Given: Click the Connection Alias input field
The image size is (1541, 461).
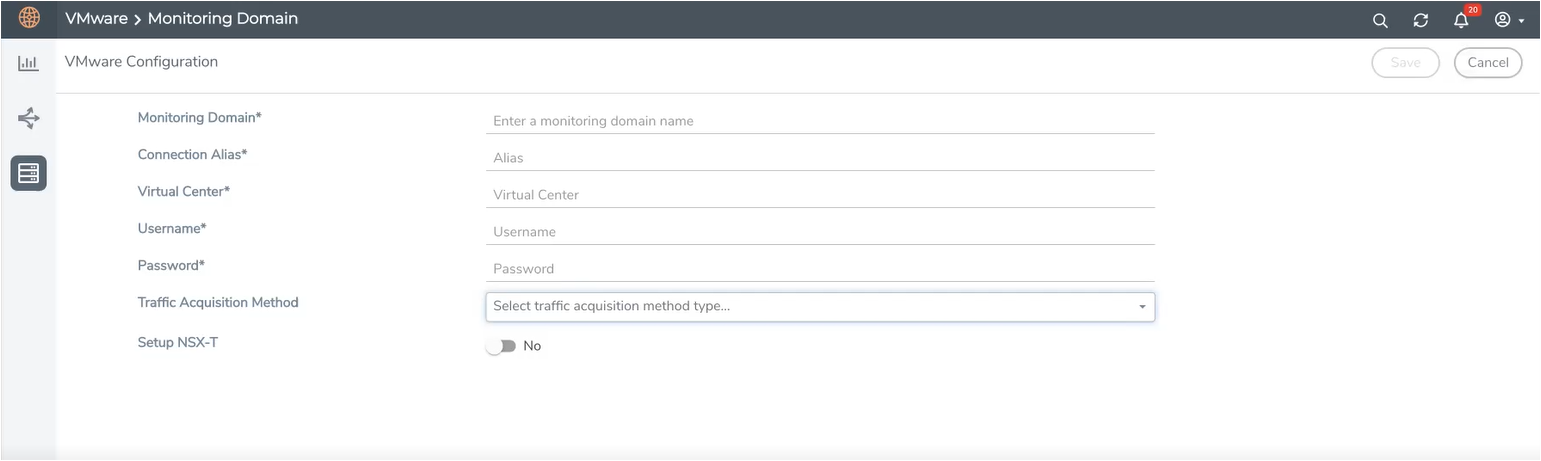Looking at the screenshot, I should point(819,158).
